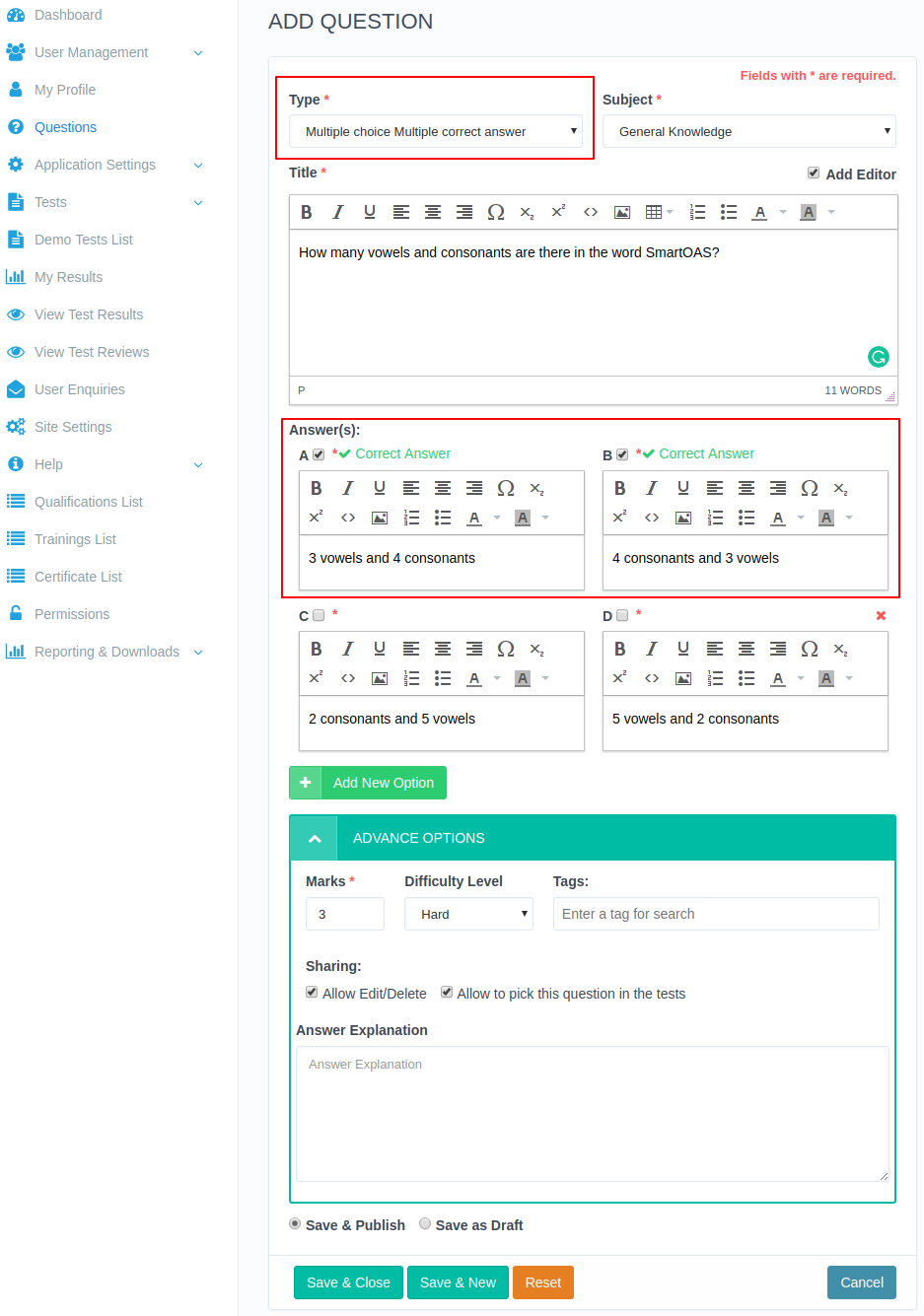
Task: Uncheck answer B as correct
Action: [622, 454]
